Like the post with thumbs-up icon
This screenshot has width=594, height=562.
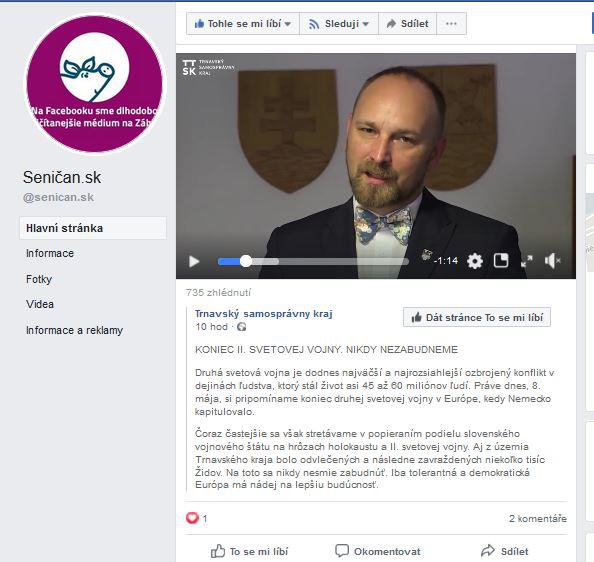[218, 551]
